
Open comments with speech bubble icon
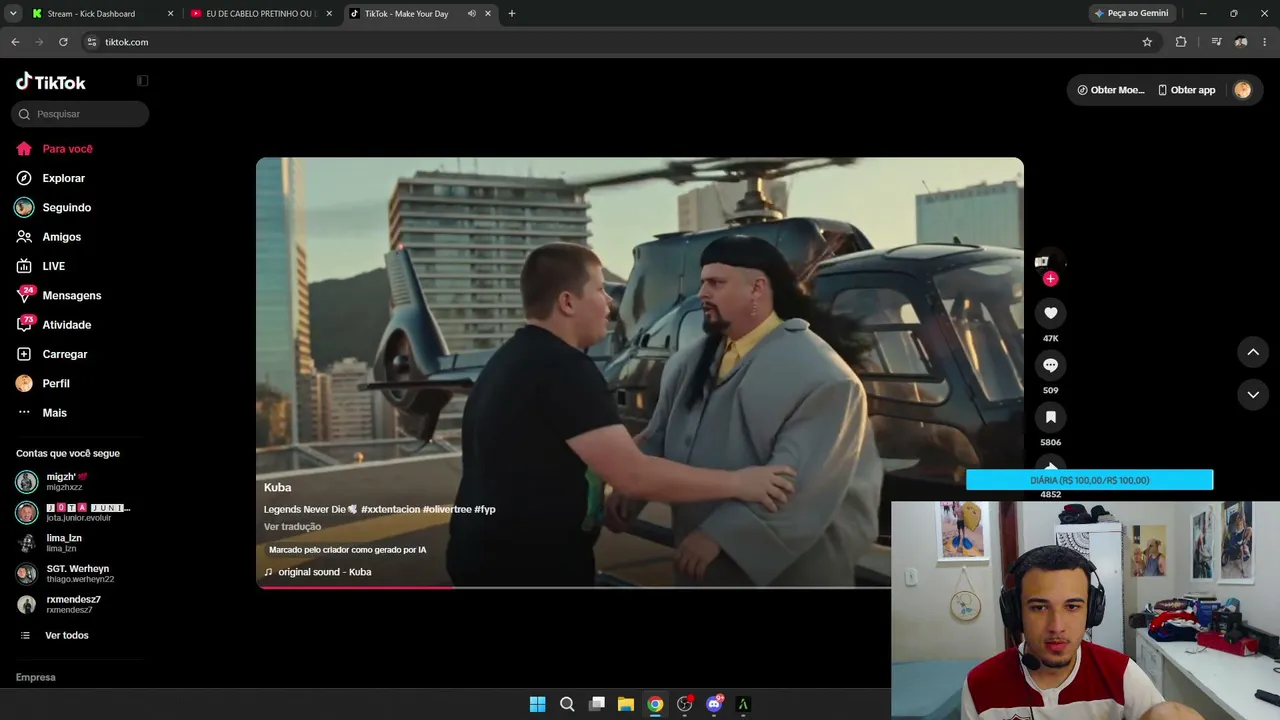click(1050, 365)
